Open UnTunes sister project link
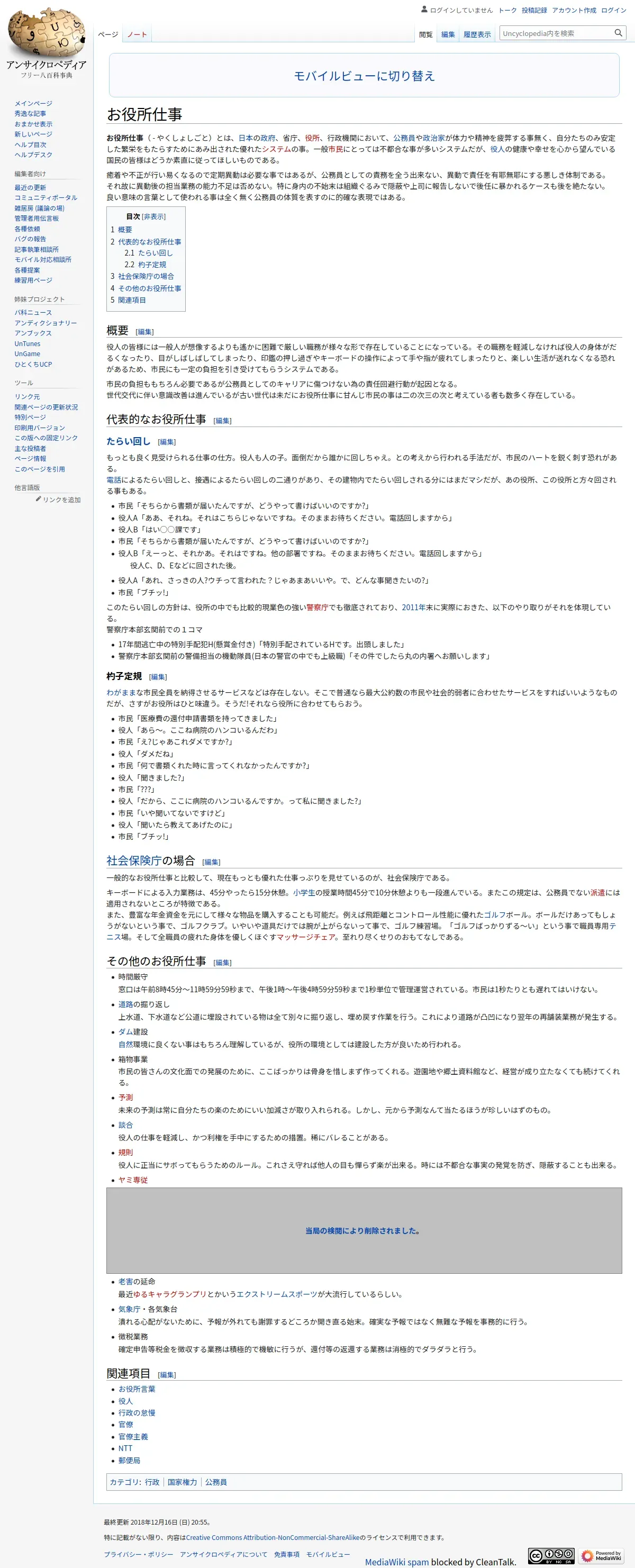635x1568 pixels. click(28, 344)
